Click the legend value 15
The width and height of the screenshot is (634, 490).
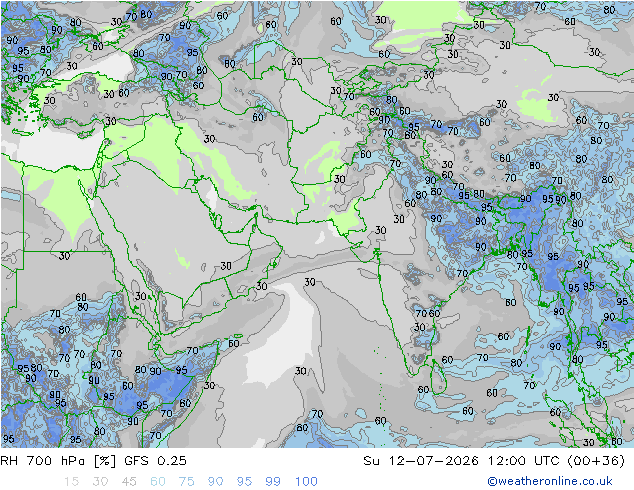[x=71, y=482]
